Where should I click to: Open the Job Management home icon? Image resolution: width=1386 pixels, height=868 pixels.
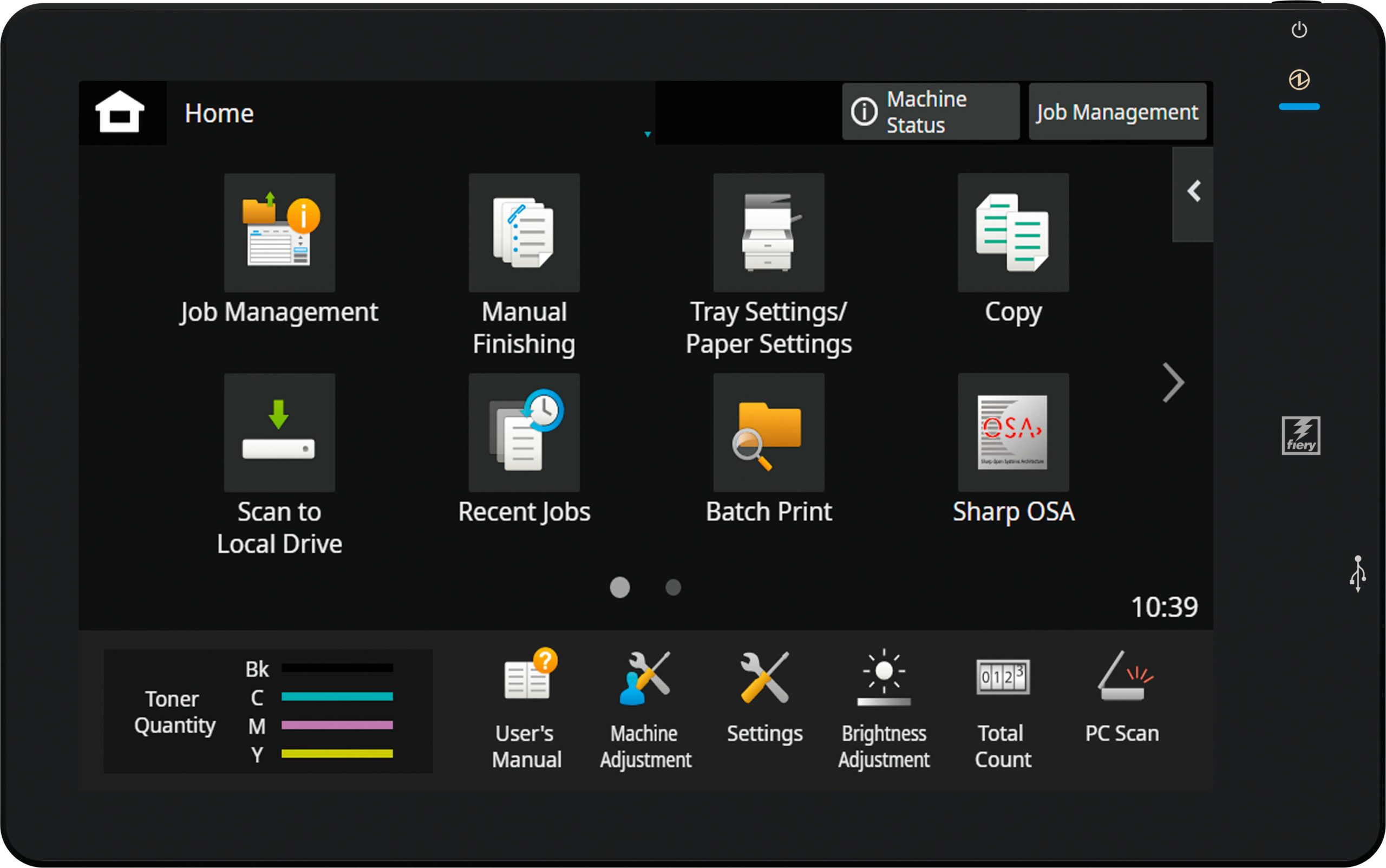tap(279, 232)
